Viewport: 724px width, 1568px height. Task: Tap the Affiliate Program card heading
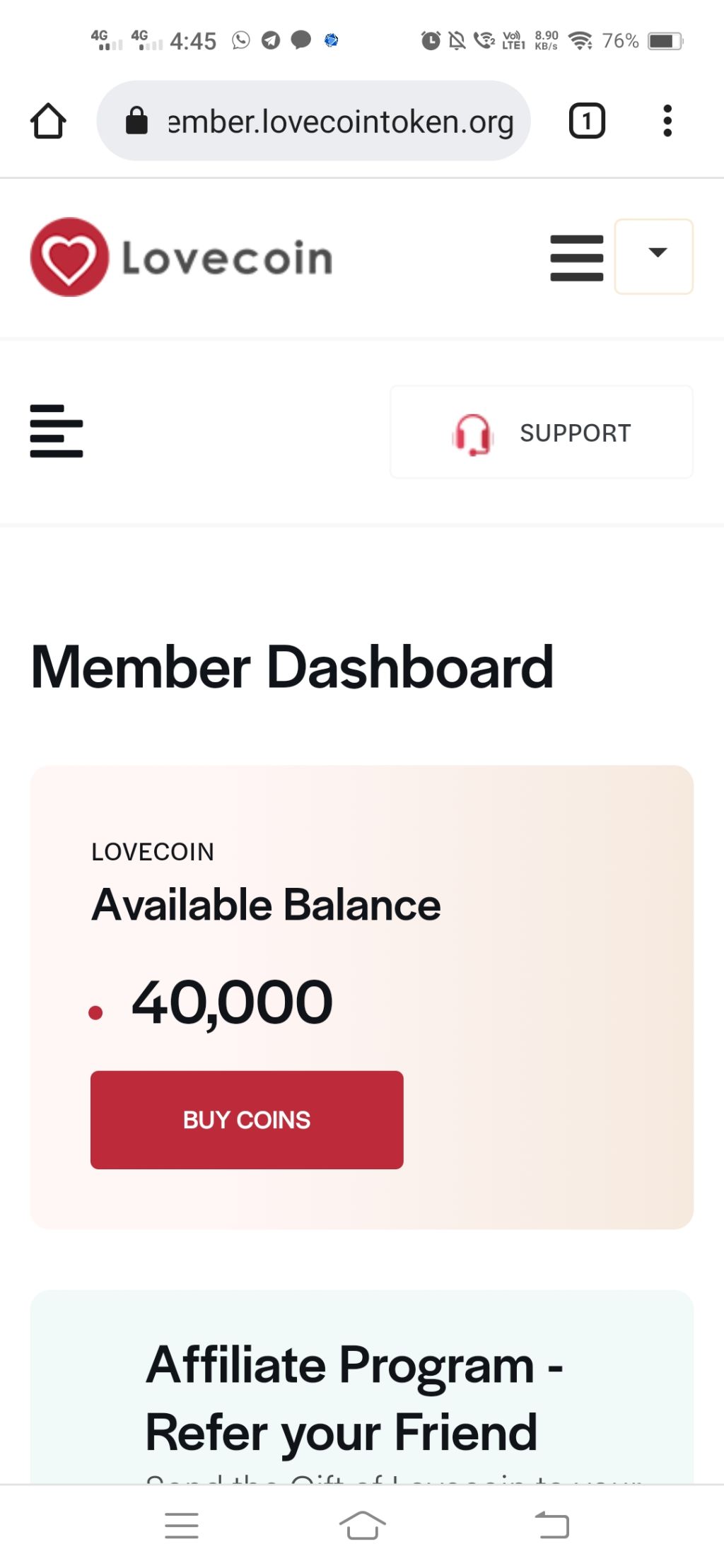(x=354, y=1398)
